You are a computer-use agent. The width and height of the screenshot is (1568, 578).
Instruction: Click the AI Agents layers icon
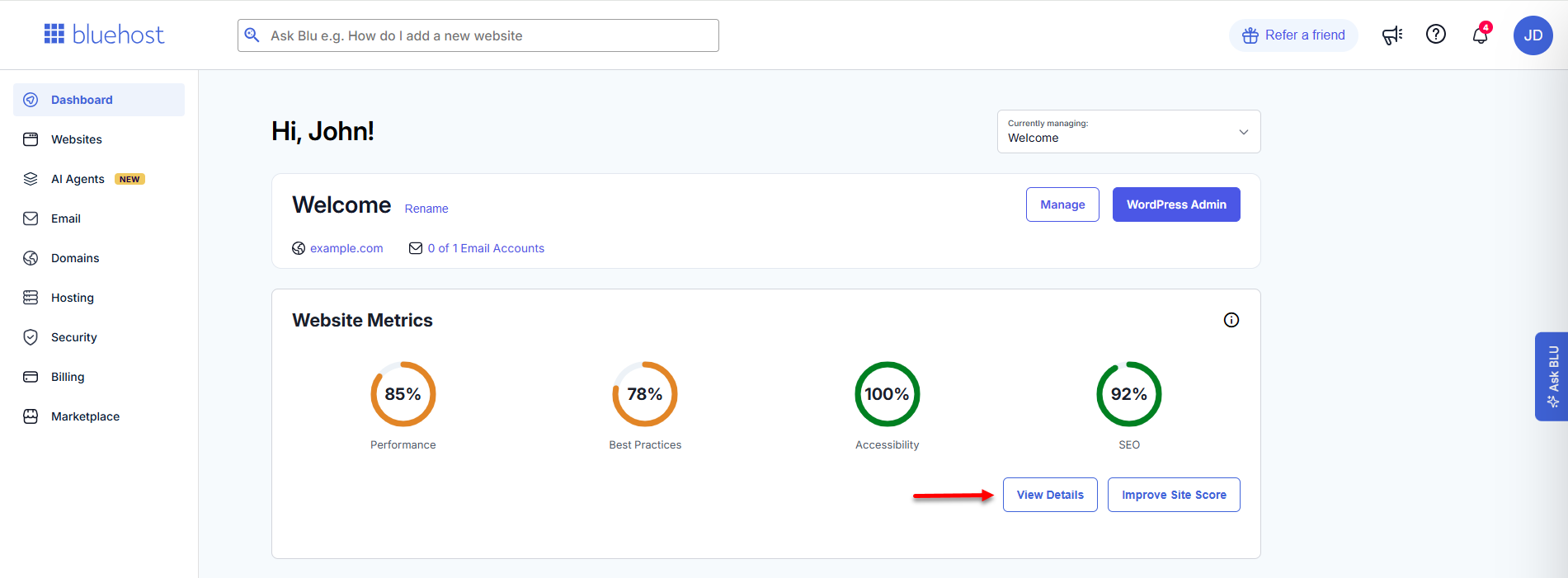click(x=31, y=179)
